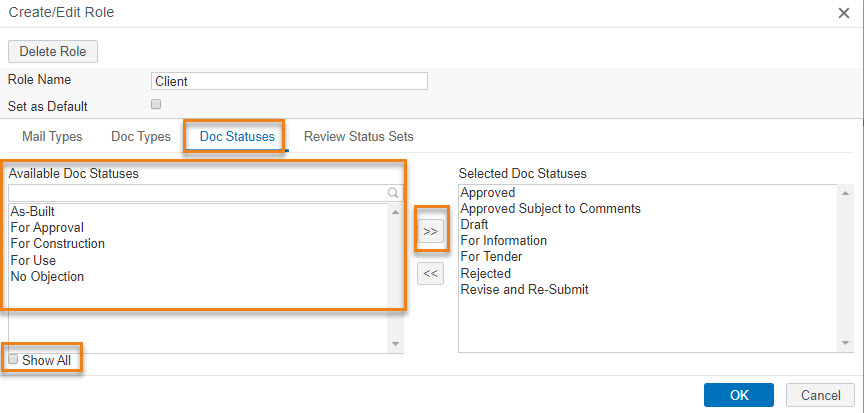Click into the Role Name text field
Viewport: 864px width, 413px height.
[x=289, y=82]
